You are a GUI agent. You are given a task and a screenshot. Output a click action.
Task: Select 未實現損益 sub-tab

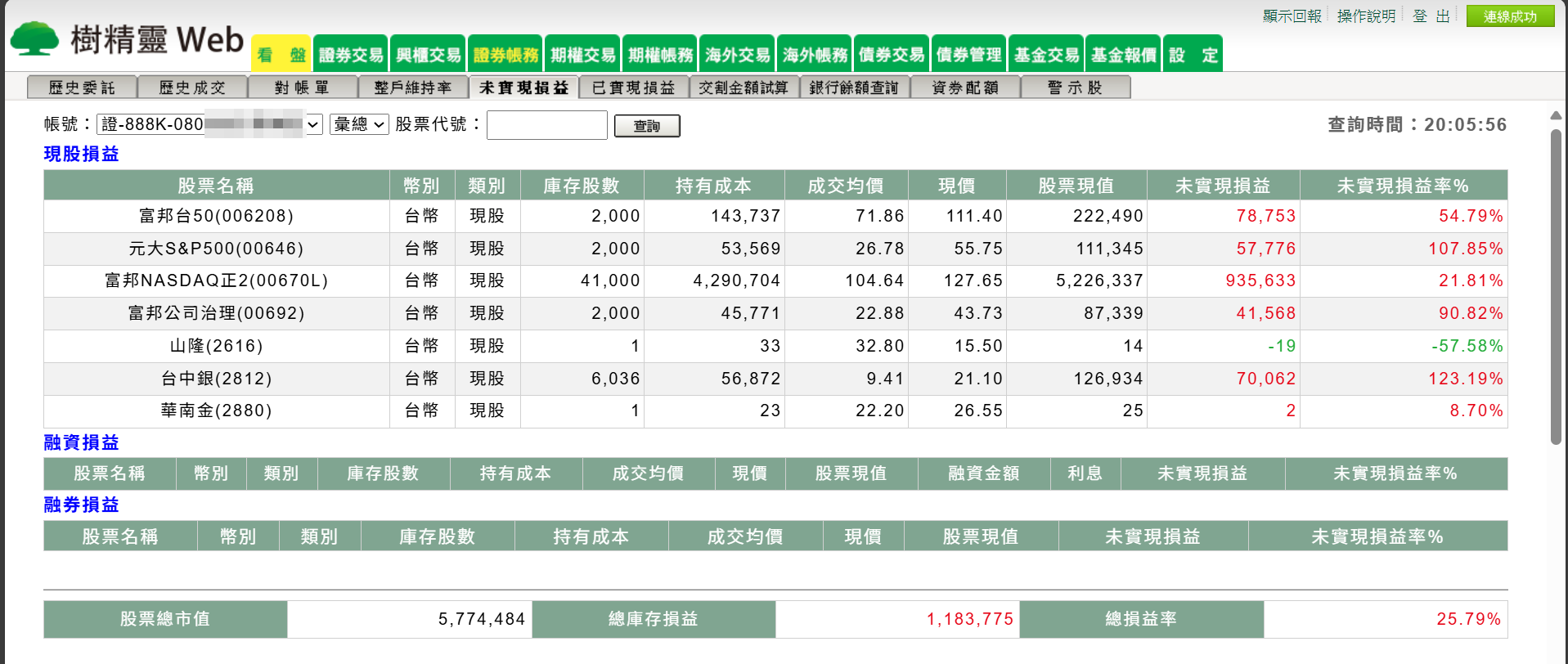click(523, 87)
